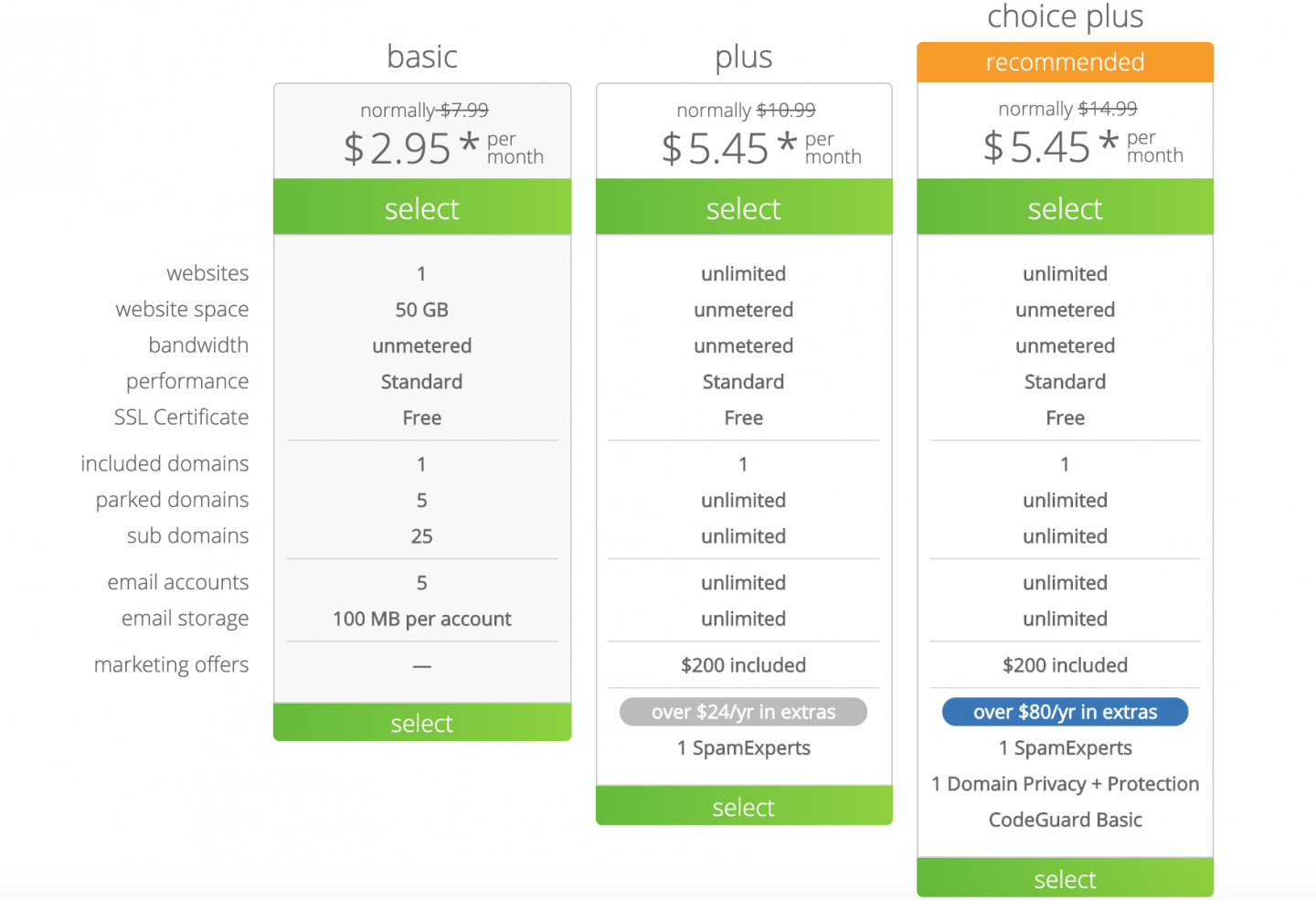This screenshot has width=1316, height=900.
Task: Click the top select button for plus plan
Action: [743, 208]
